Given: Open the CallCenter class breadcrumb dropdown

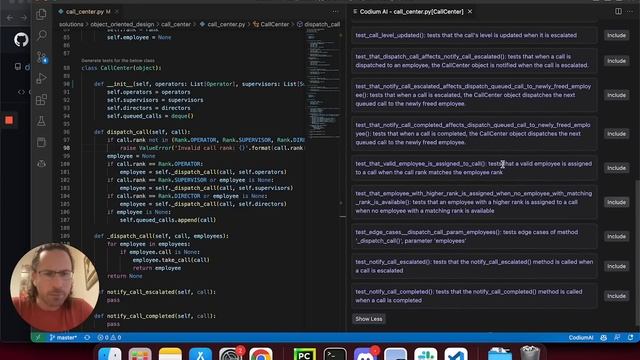Looking at the screenshot, I should [x=271, y=24].
